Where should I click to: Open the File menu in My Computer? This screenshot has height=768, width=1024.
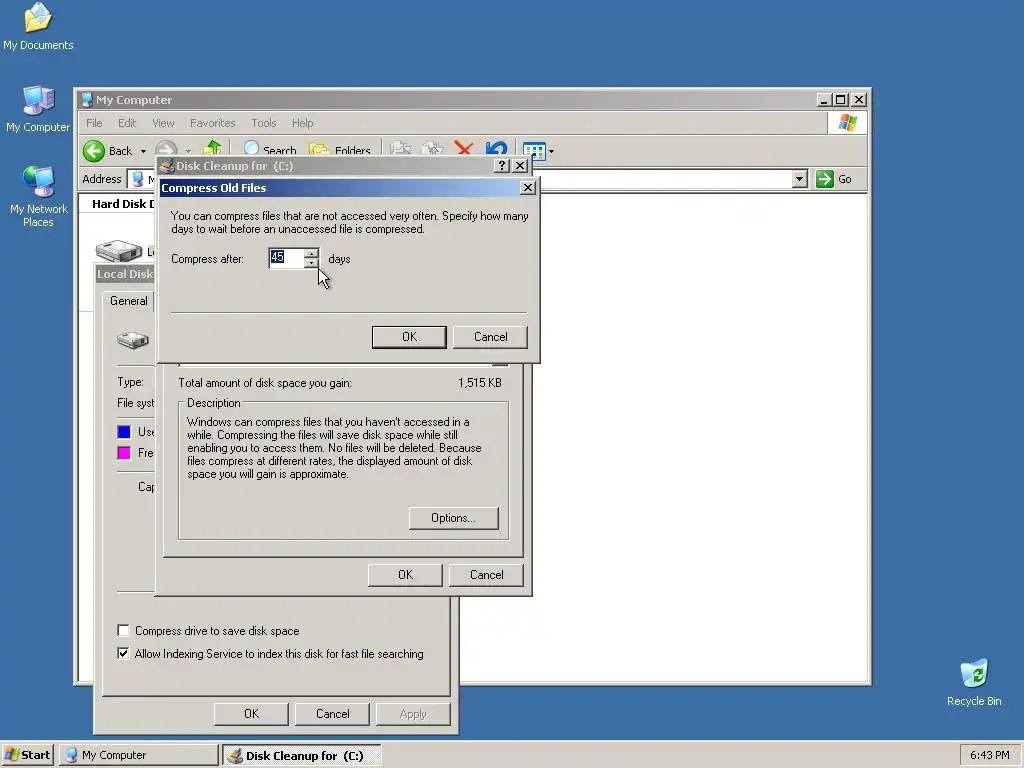coord(94,123)
